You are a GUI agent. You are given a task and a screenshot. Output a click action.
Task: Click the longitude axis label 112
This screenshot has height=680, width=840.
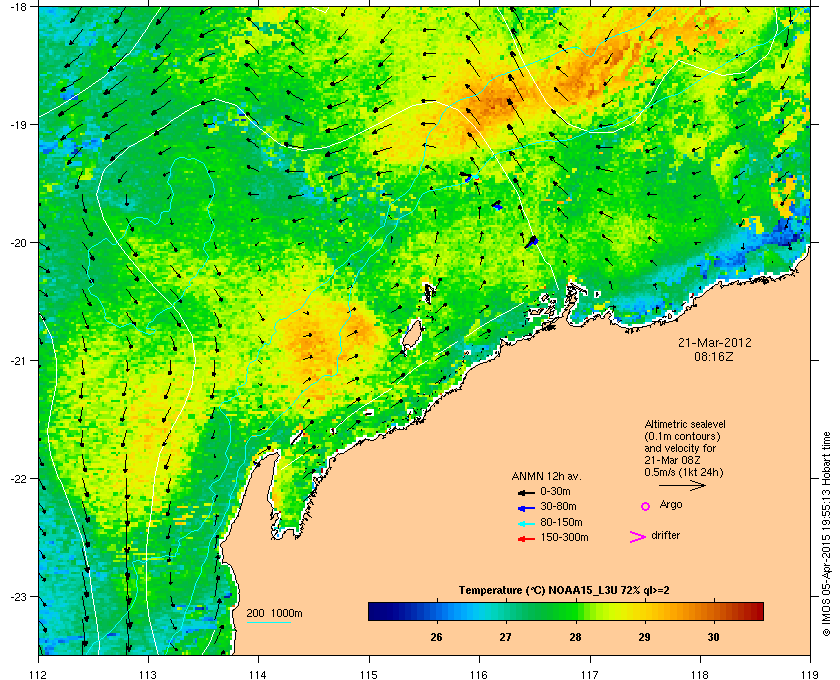coord(39,675)
